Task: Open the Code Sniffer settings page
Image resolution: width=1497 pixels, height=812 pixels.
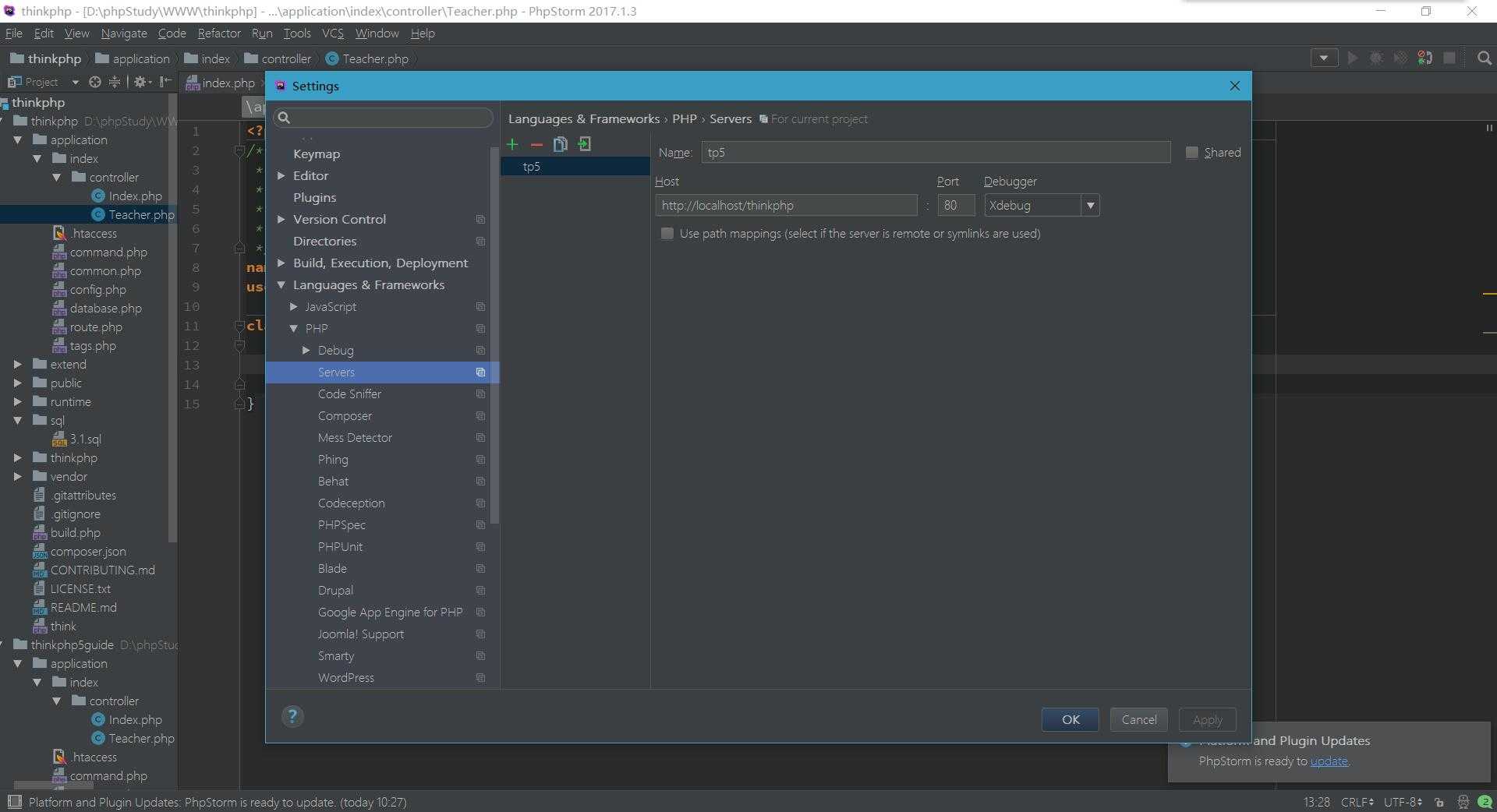Action: (349, 394)
